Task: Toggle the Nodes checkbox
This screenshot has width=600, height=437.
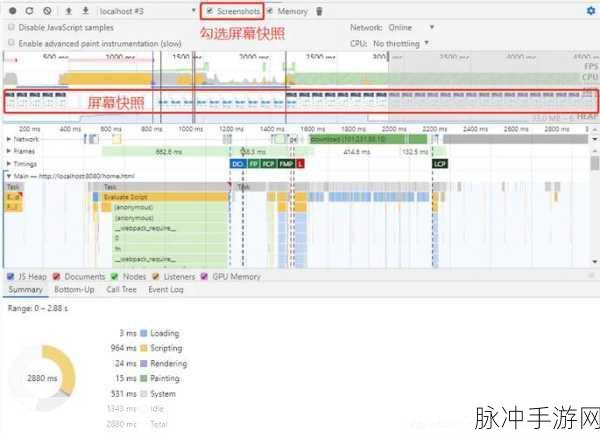Action: coord(114,277)
